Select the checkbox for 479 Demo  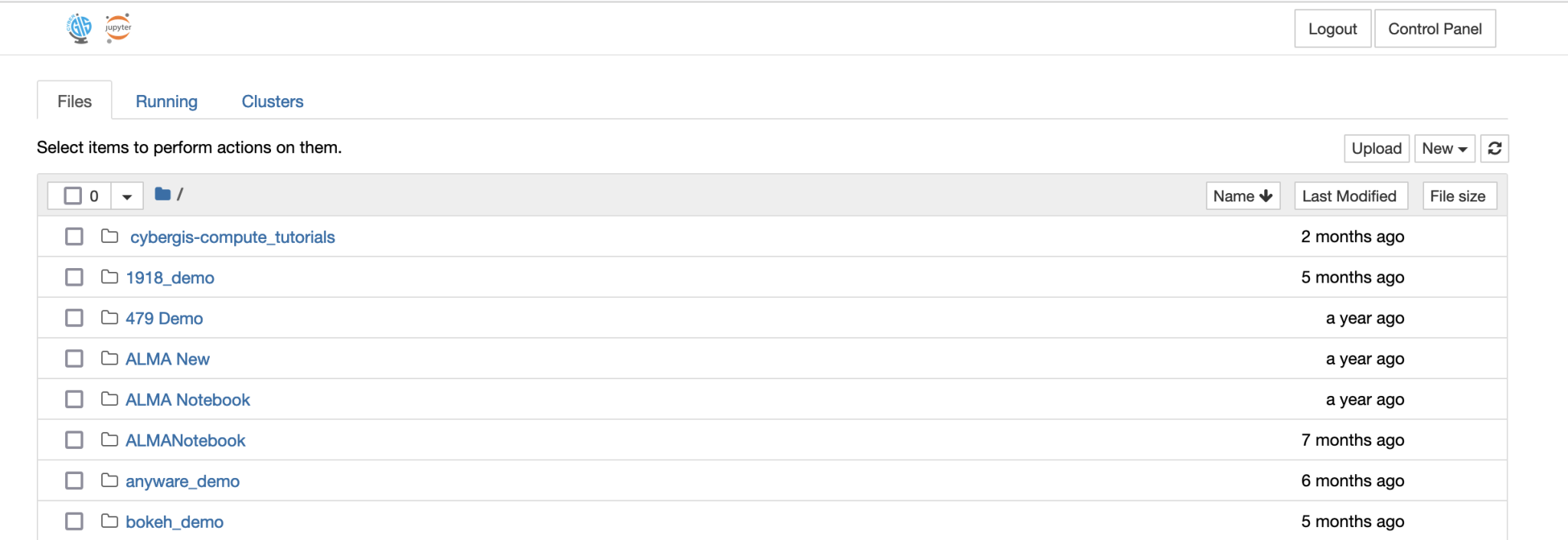[73, 317]
